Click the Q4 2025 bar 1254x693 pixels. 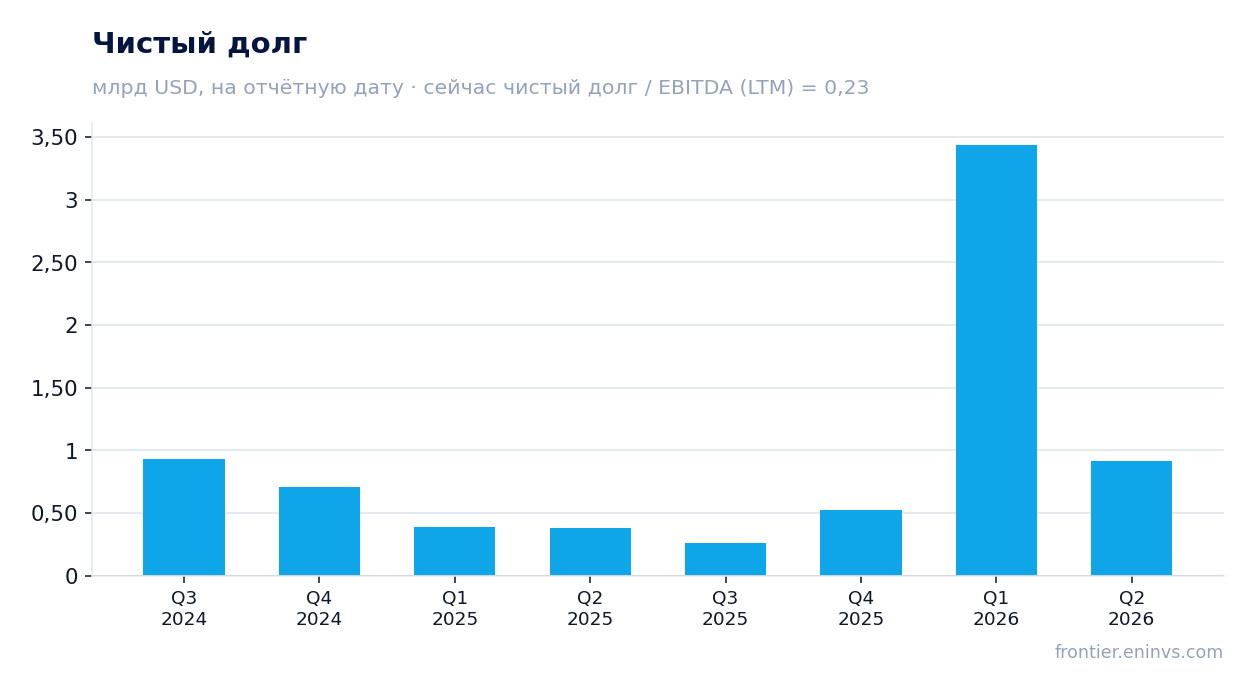coord(861,543)
